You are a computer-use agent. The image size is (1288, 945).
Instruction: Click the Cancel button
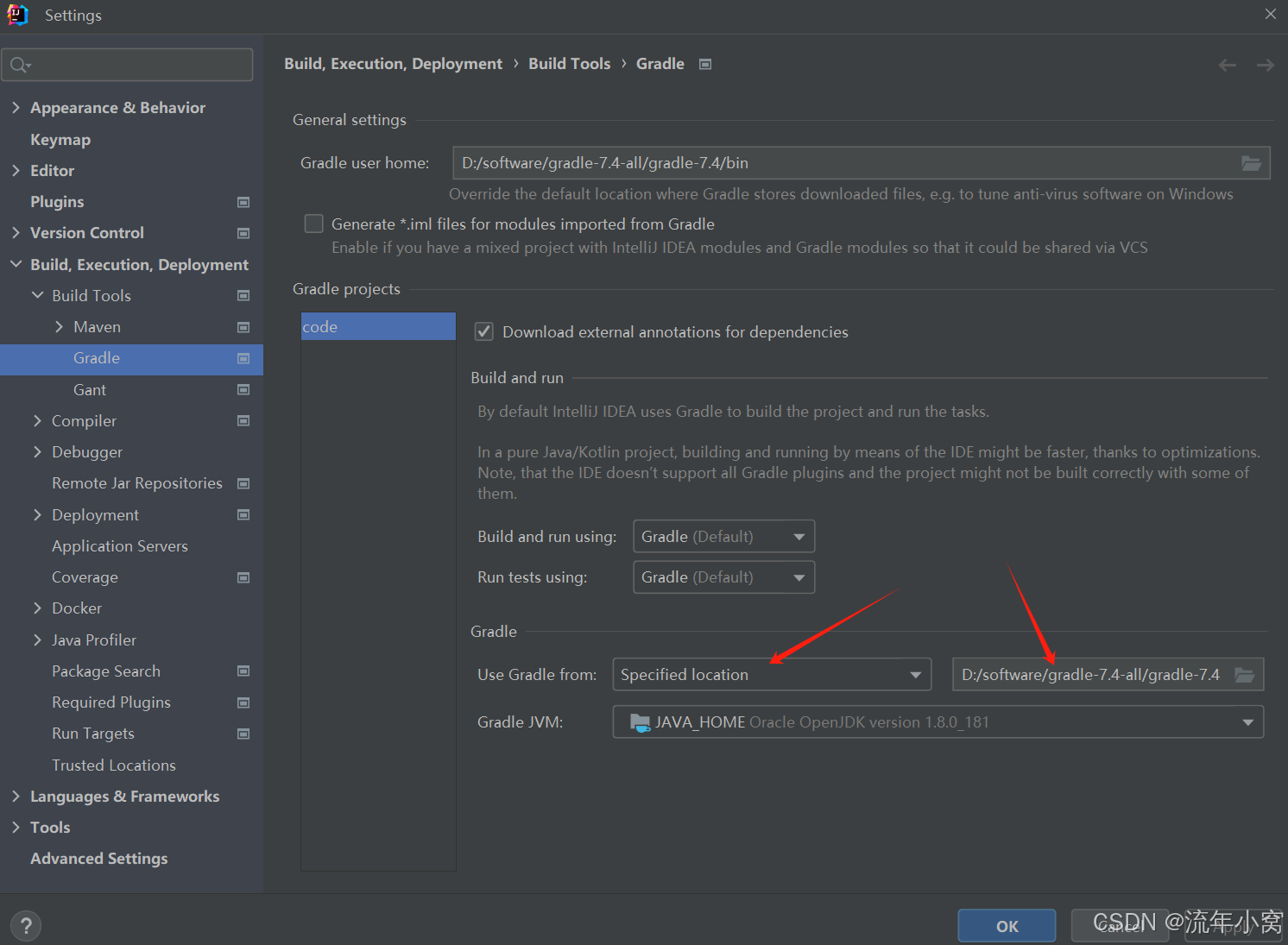pyautogui.click(x=1120, y=924)
